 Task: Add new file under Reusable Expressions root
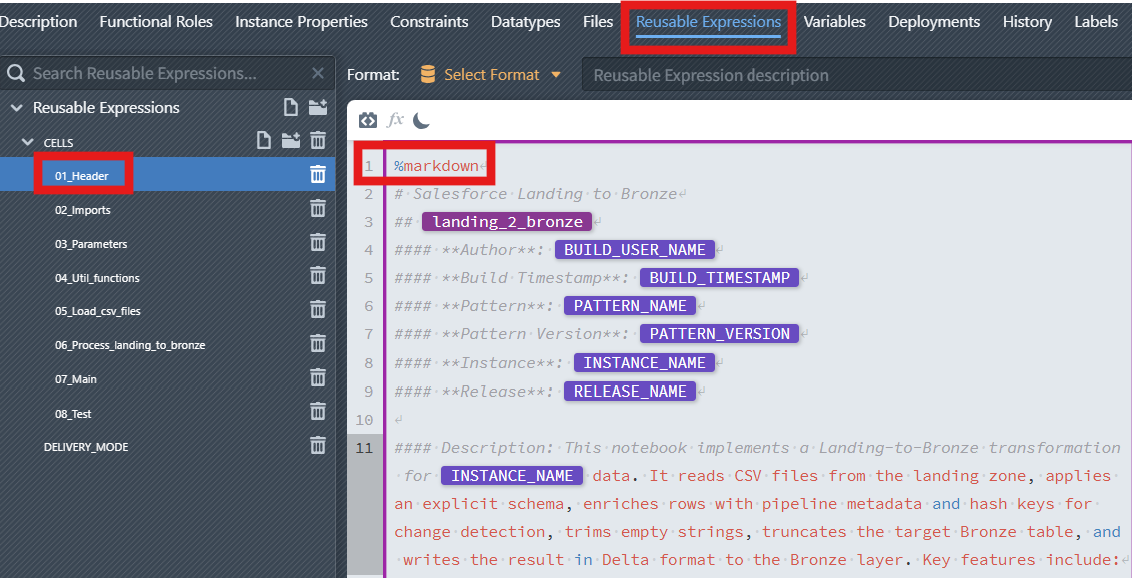(290, 108)
